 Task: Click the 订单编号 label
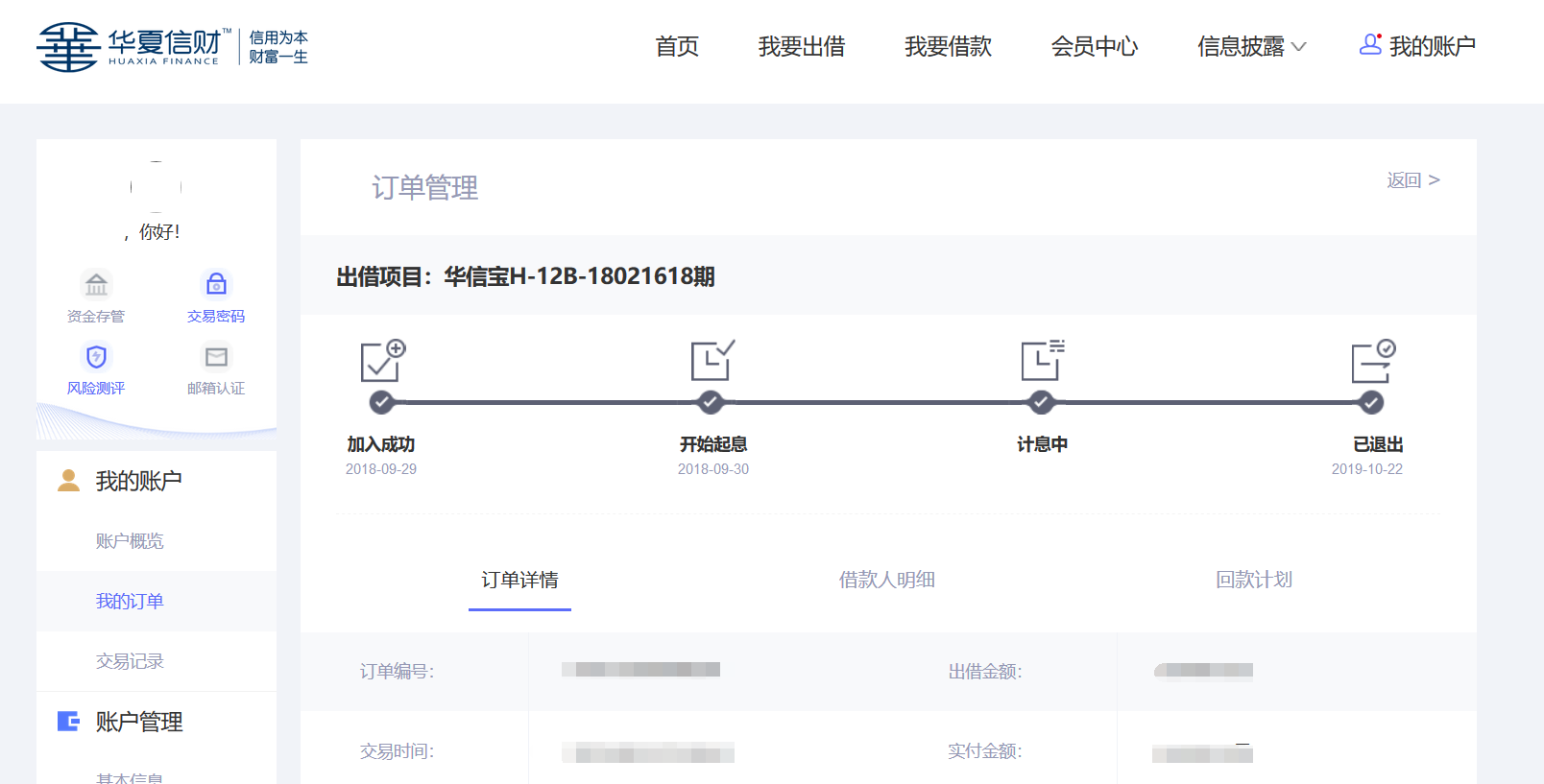(398, 672)
